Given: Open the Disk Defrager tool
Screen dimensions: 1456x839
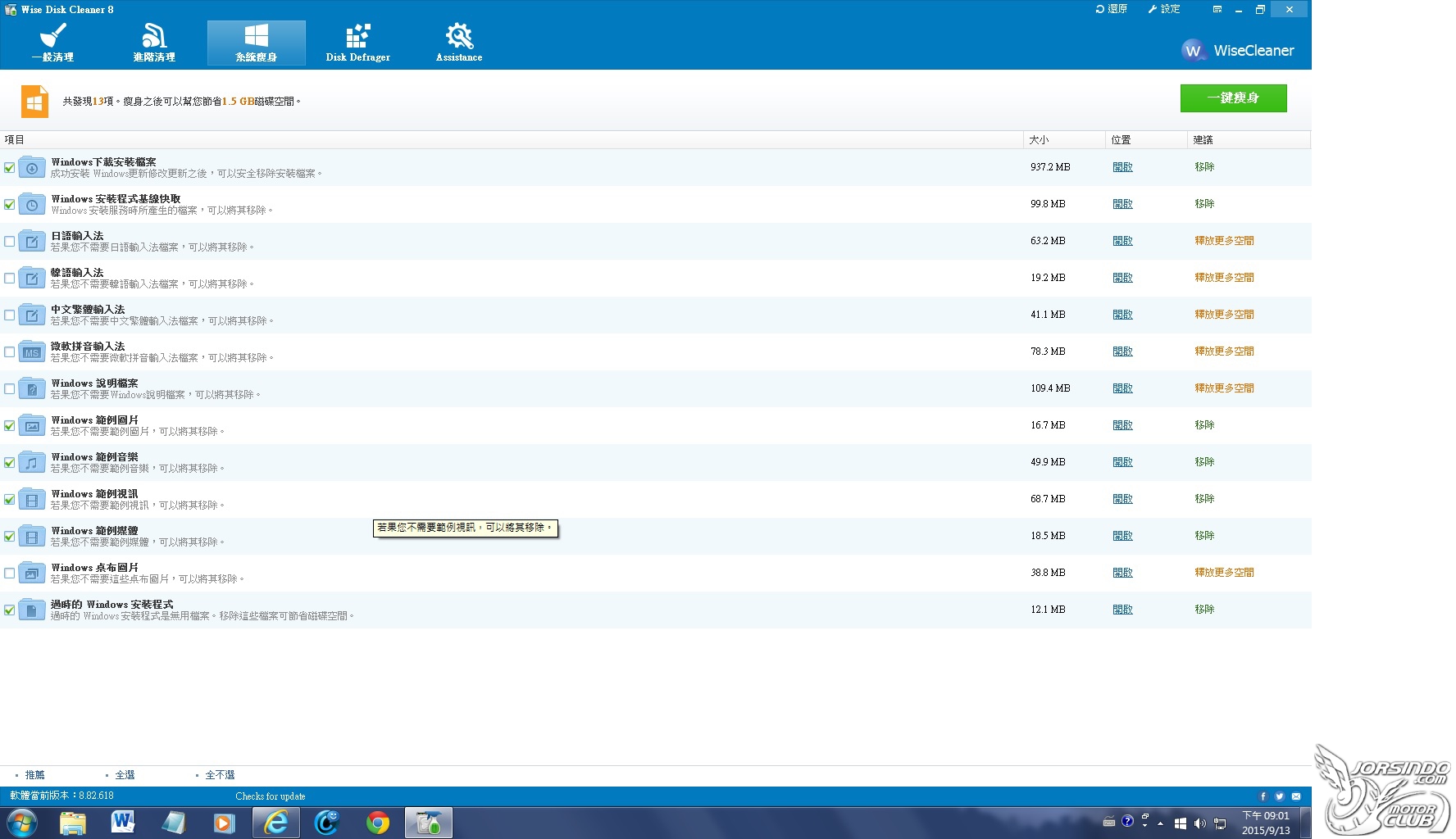Looking at the screenshot, I should 357,43.
